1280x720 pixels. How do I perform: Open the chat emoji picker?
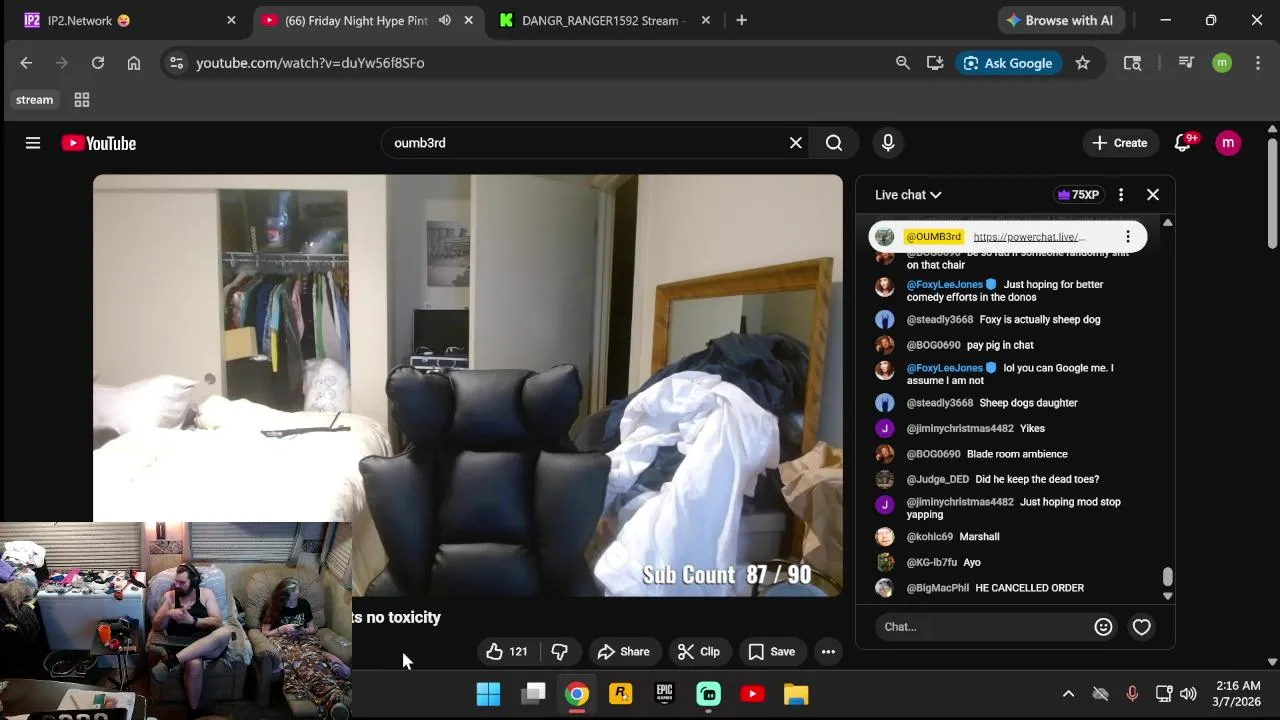(x=1103, y=627)
